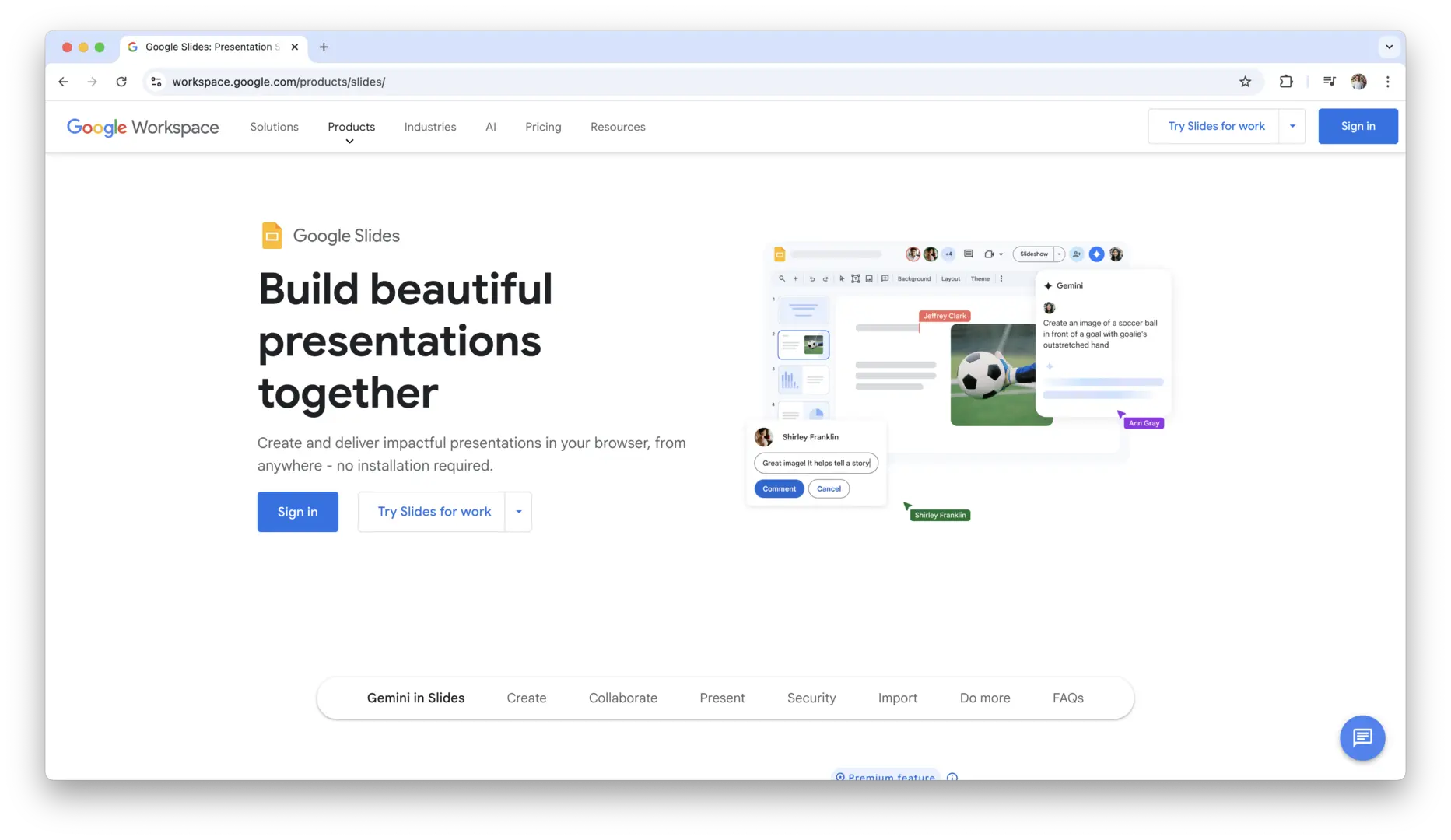Open the media controls icon in Chrome toolbar
The image size is (1451, 840).
[x=1330, y=82]
